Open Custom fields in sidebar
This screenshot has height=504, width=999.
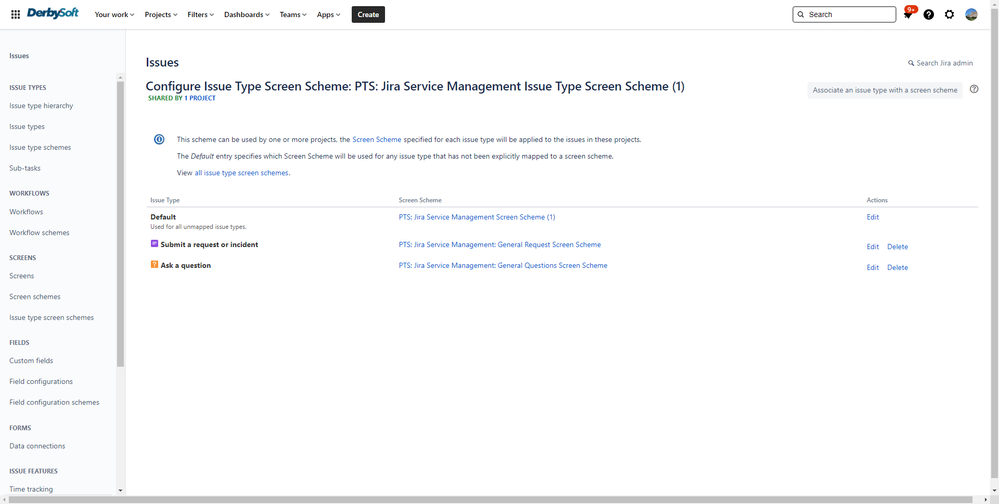click(x=31, y=361)
